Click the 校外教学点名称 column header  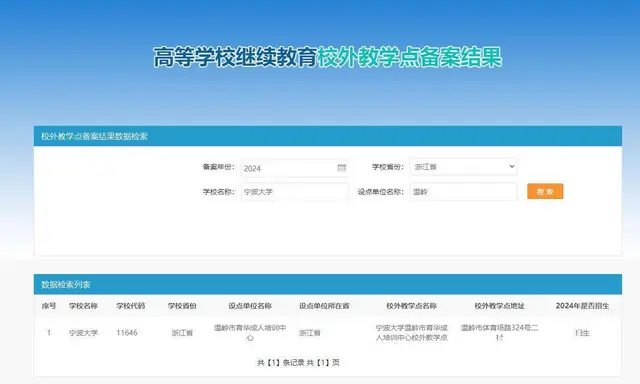pos(411,306)
